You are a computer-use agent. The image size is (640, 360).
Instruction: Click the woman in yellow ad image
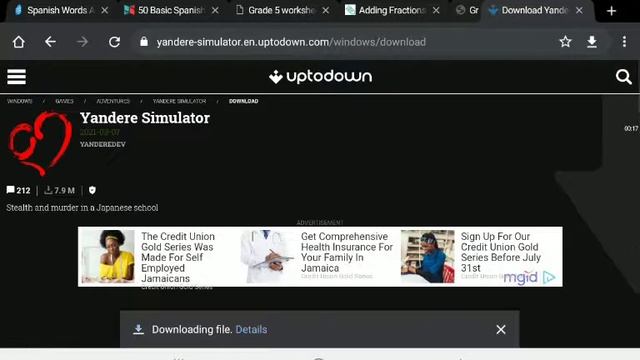pos(108,256)
